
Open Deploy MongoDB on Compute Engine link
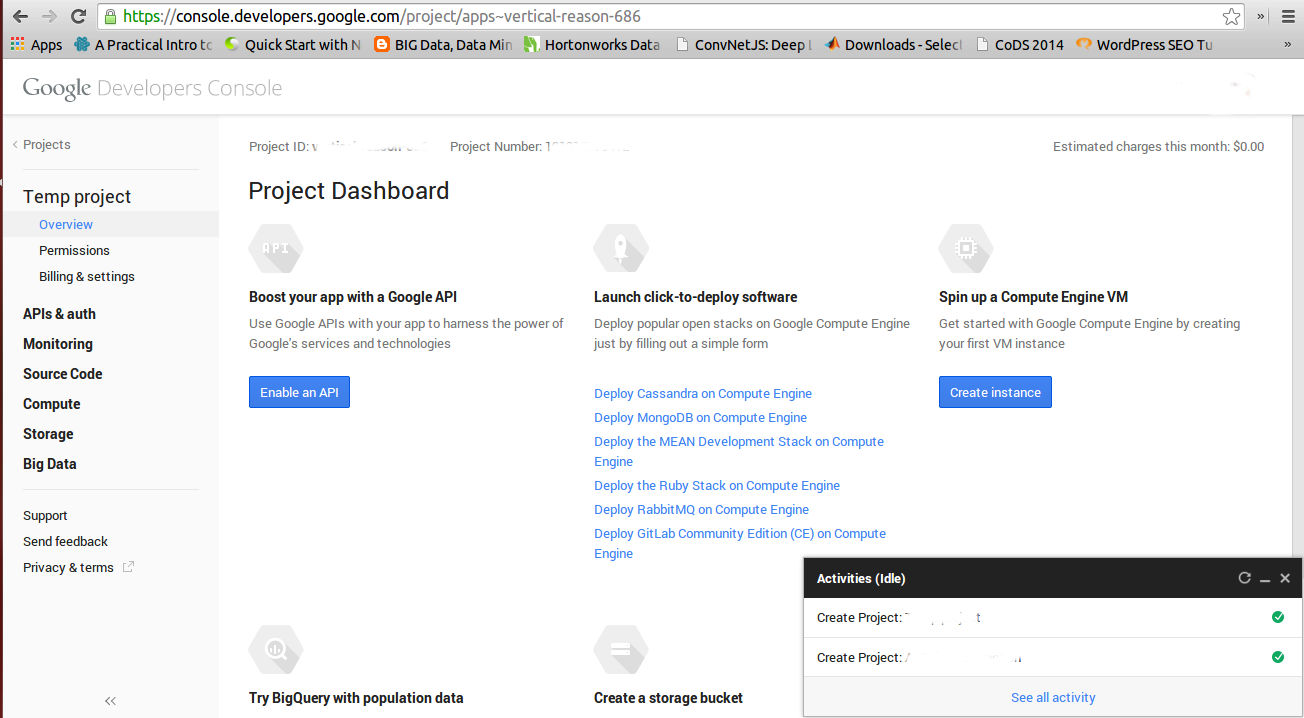tap(700, 418)
